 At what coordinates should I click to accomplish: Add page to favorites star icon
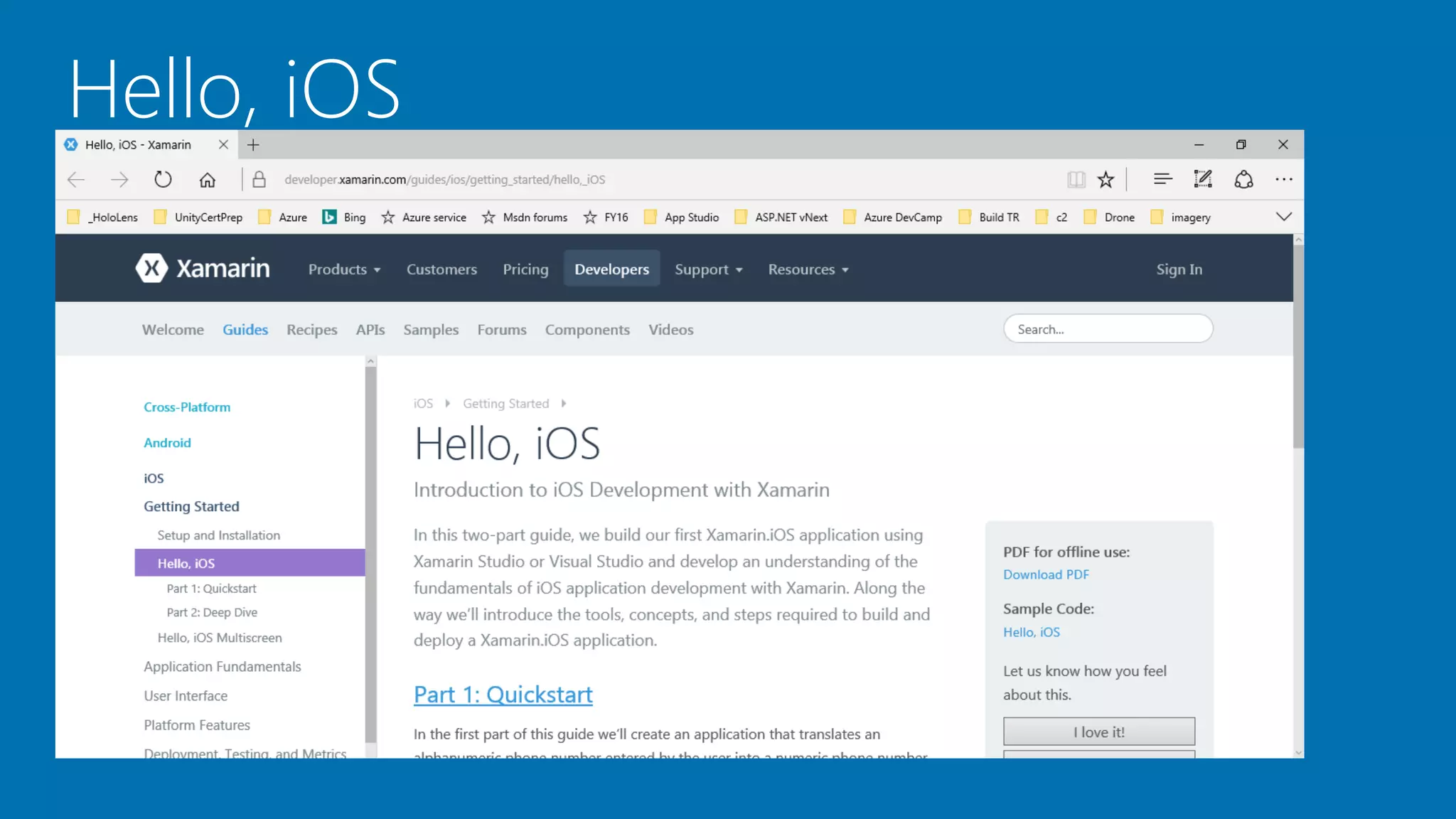1106,179
